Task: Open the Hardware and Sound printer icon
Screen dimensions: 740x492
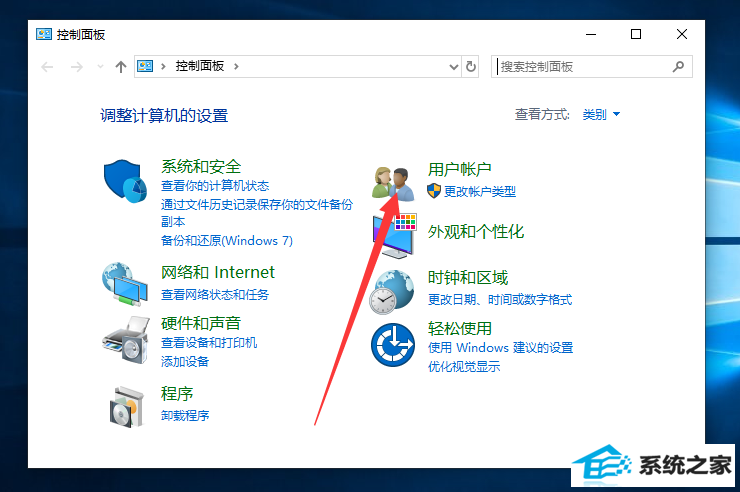Action: [x=126, y=340]
